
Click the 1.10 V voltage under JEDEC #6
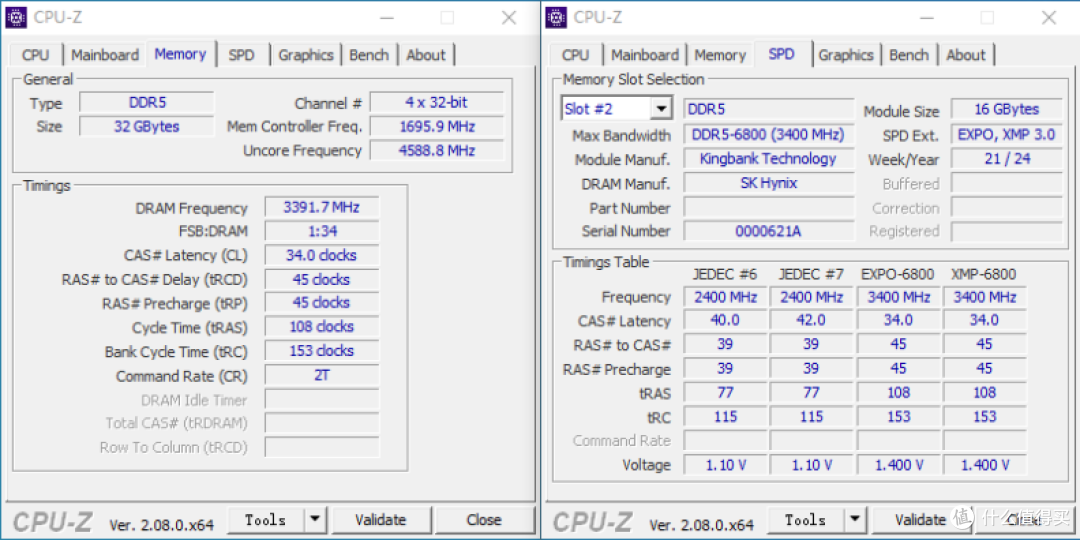(725, 465)
